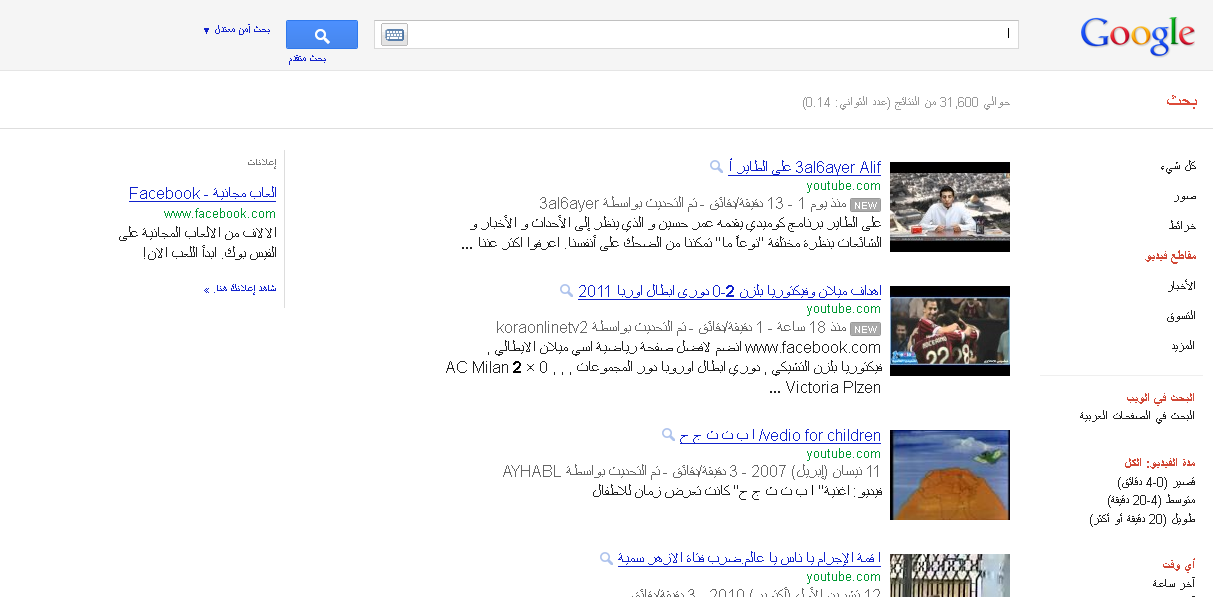The image size is (1213, 597).
Task: Filter videos 'متوسط (4-20 دقيقة)'
Action: tap(1151, 500)
